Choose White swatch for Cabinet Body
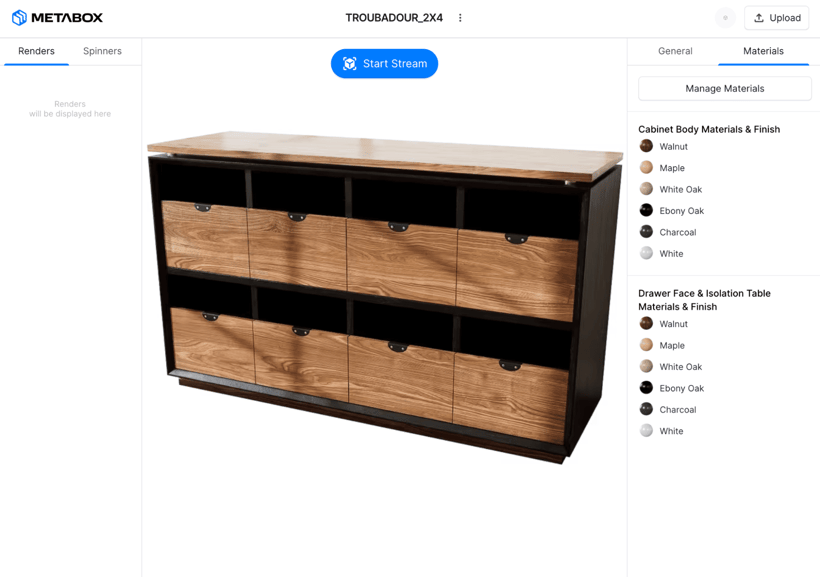Image resolution: width=820 pixels, height=578 pixels. [646, 253]
